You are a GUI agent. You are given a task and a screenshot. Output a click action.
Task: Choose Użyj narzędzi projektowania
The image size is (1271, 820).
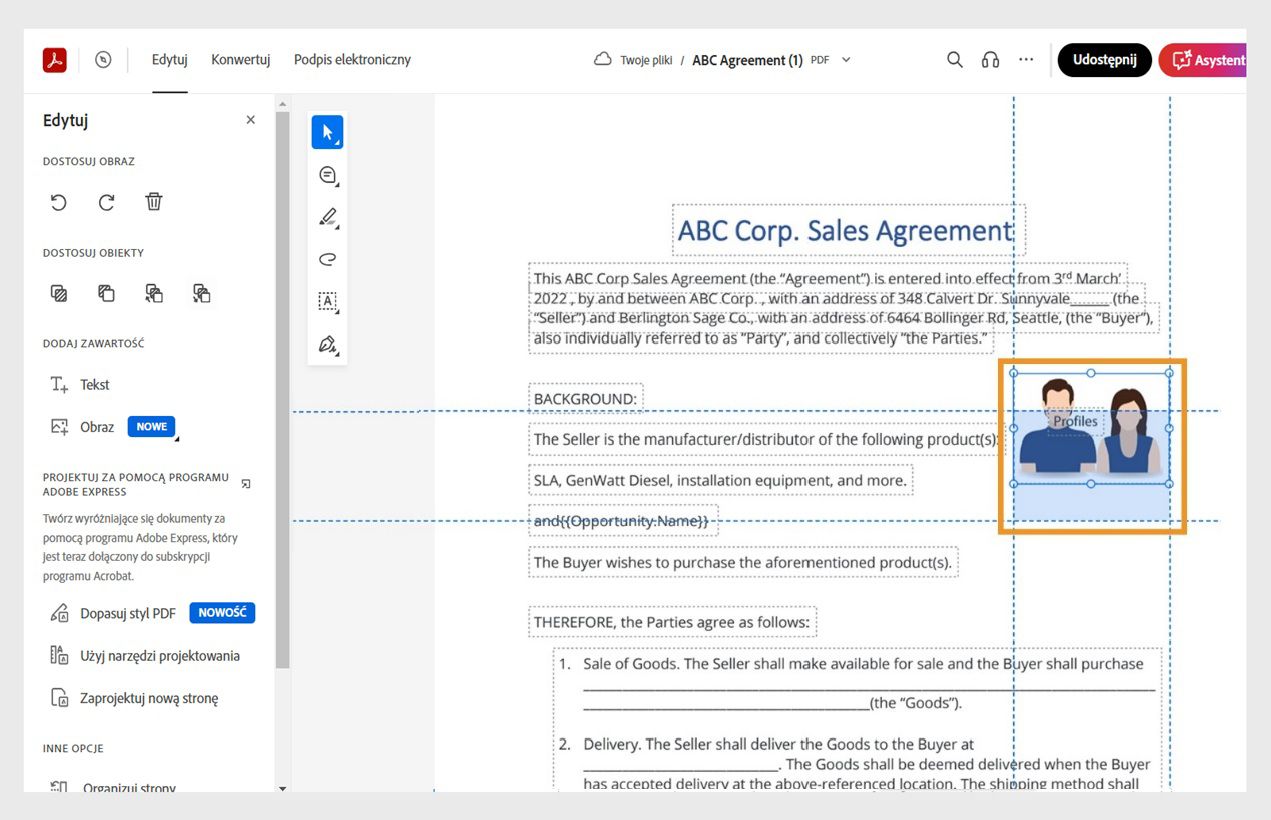tap(145, 656)
